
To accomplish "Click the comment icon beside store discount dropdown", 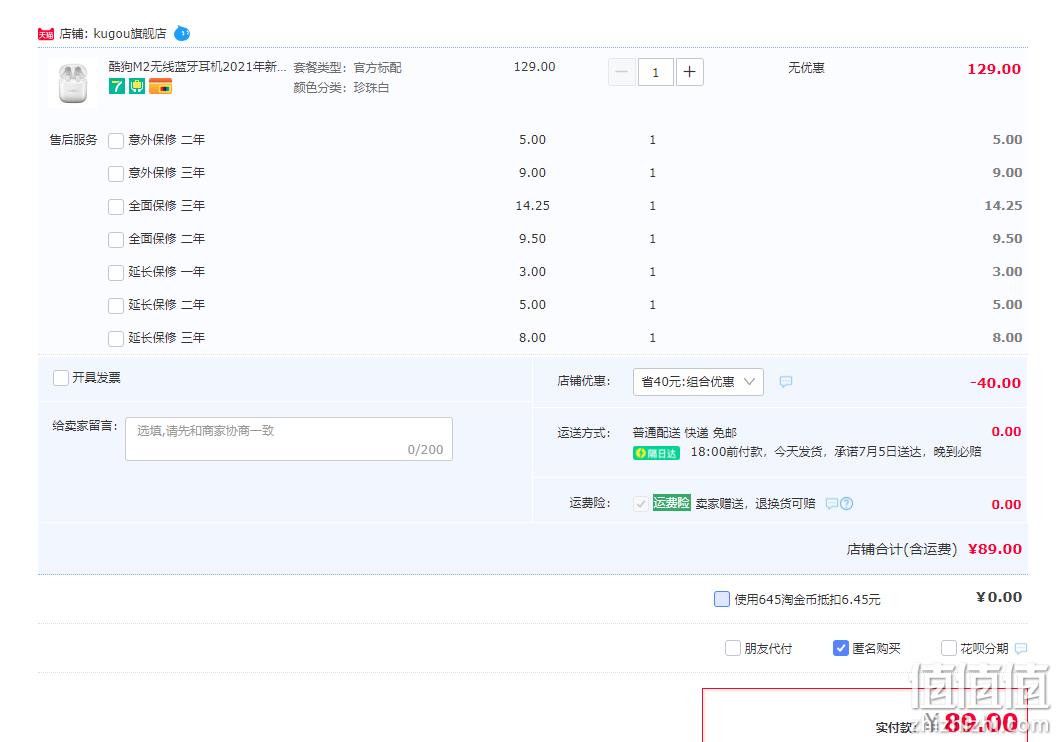I will pyautogui.click(x=785, y=381).
